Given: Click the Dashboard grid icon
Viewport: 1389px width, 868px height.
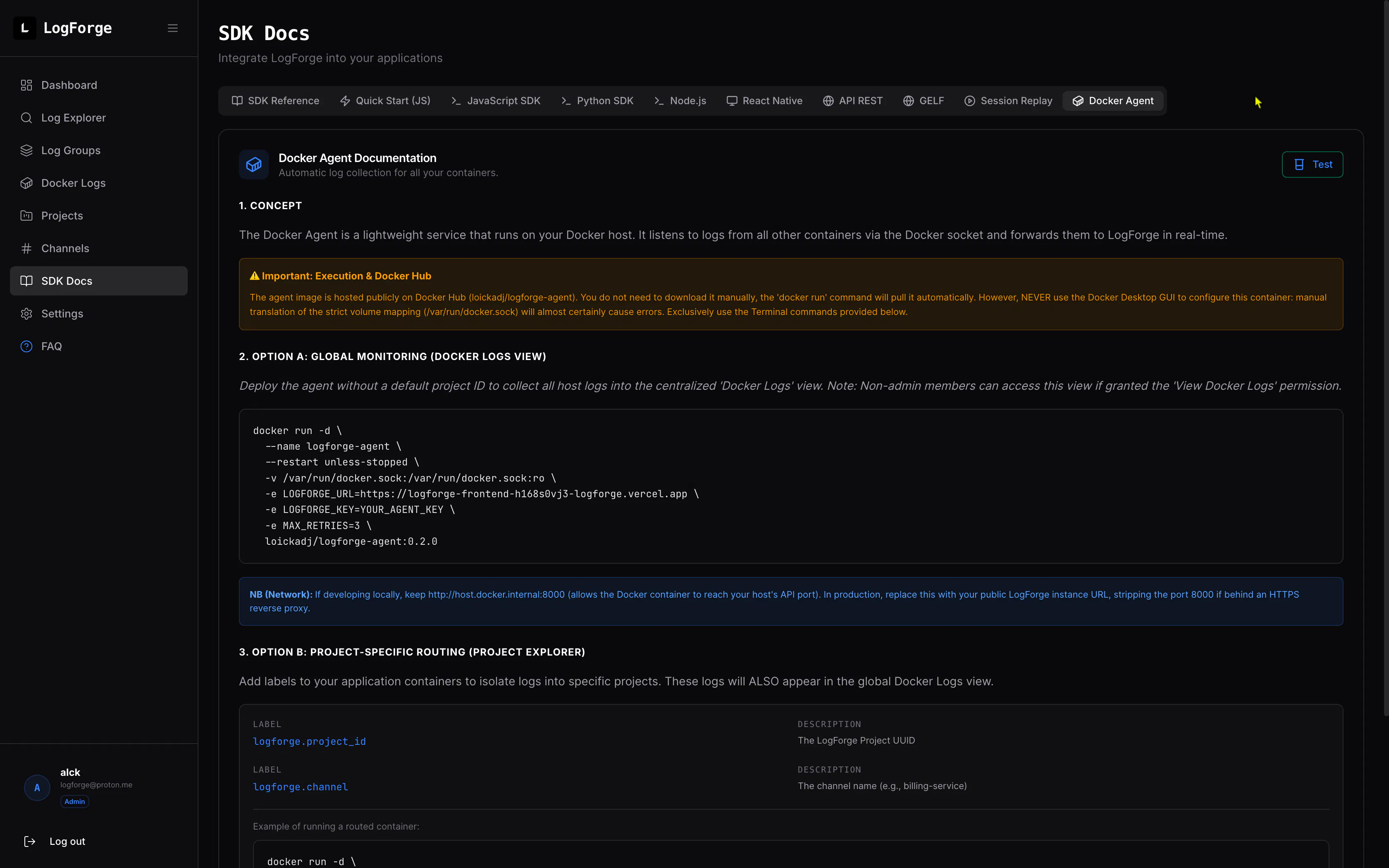Looking at the screenshot, I should (x=26, y=85).
